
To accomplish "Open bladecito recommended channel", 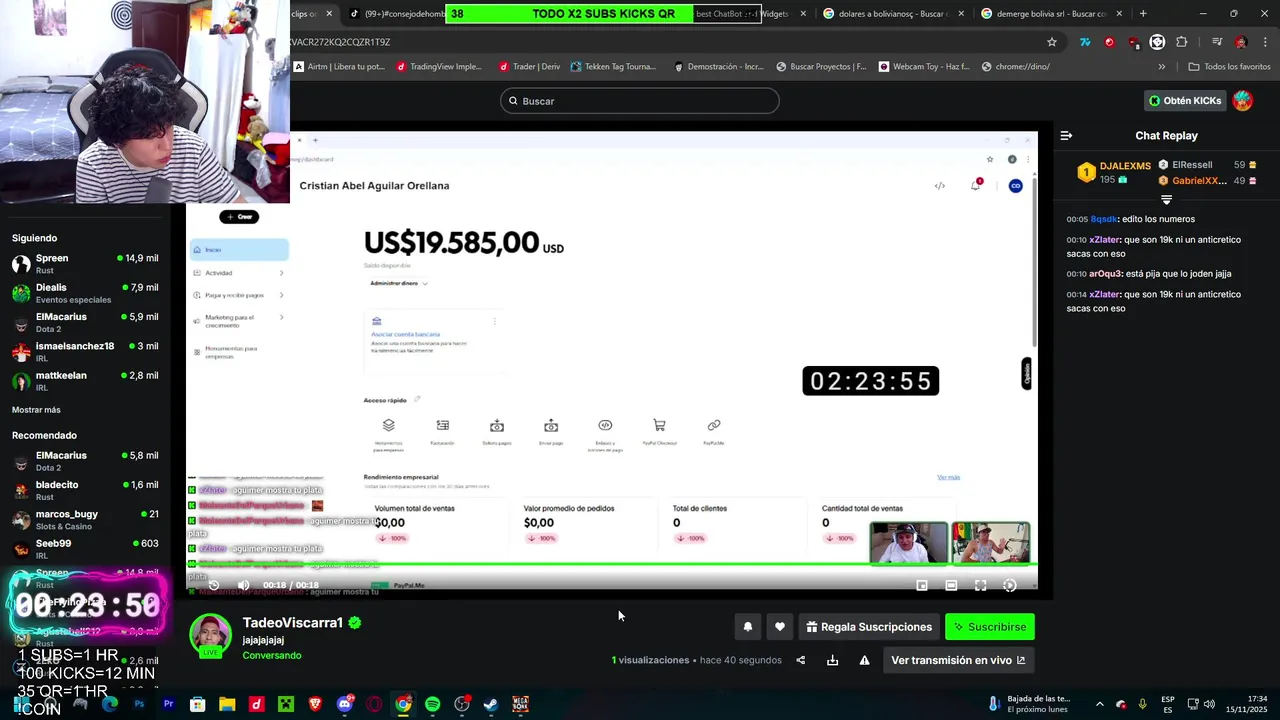I will tap(85, 490).
